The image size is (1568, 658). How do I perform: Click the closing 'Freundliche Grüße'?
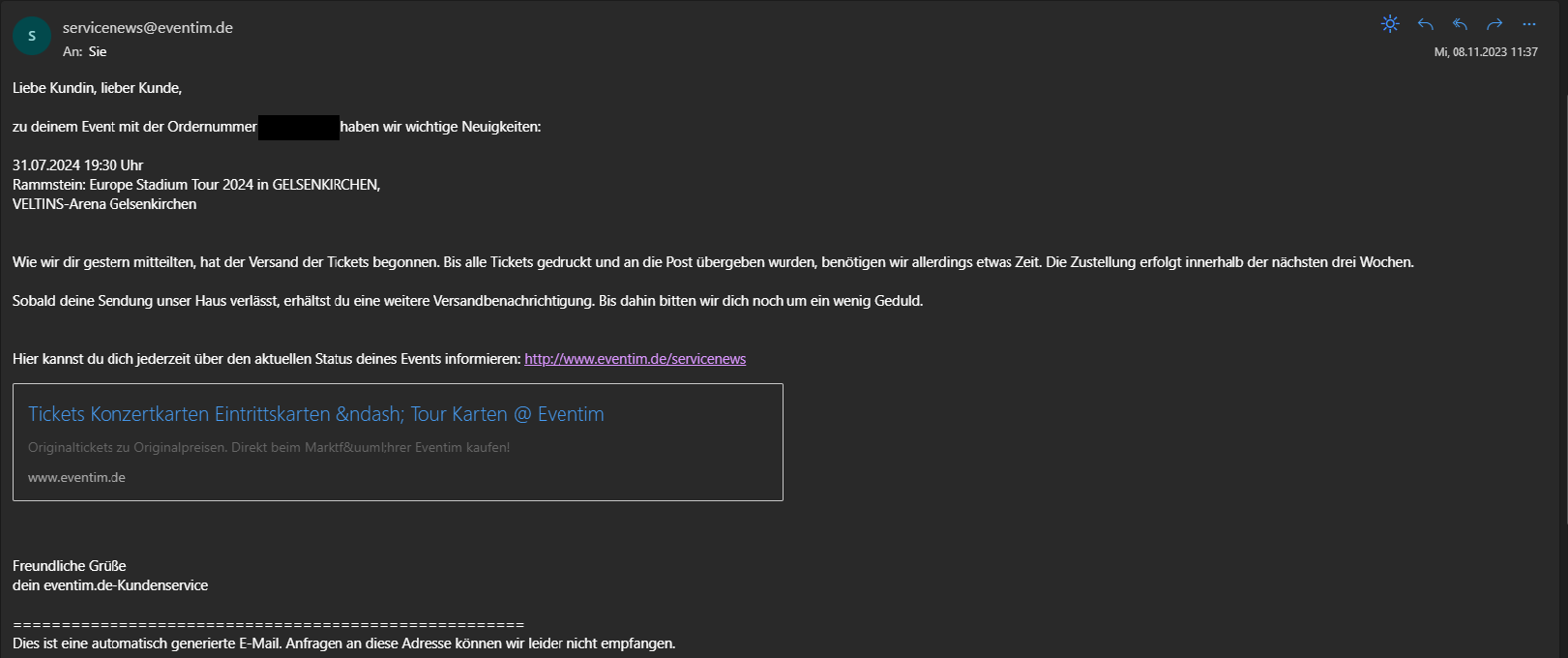point(69,566)
